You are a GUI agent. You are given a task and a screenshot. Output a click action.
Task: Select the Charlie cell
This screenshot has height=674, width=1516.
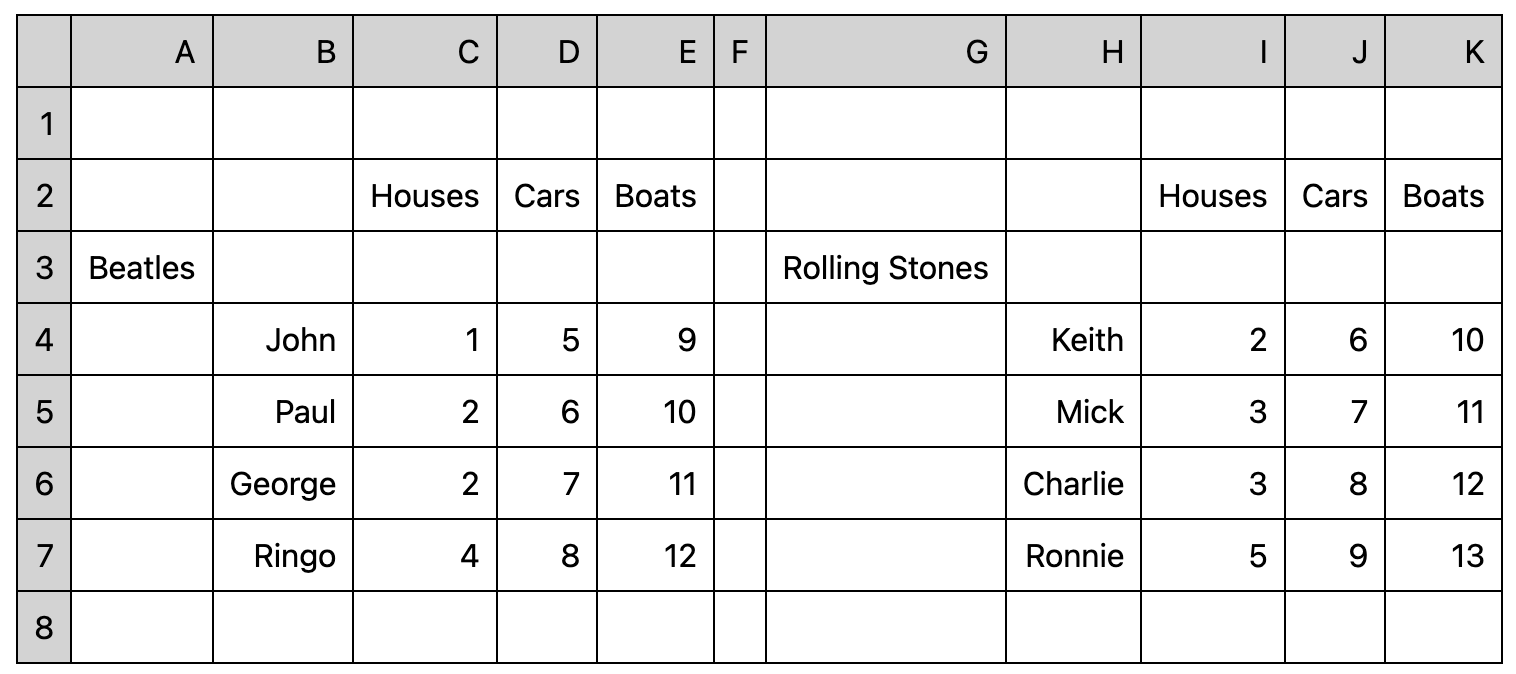click(x=1073, y=483)
